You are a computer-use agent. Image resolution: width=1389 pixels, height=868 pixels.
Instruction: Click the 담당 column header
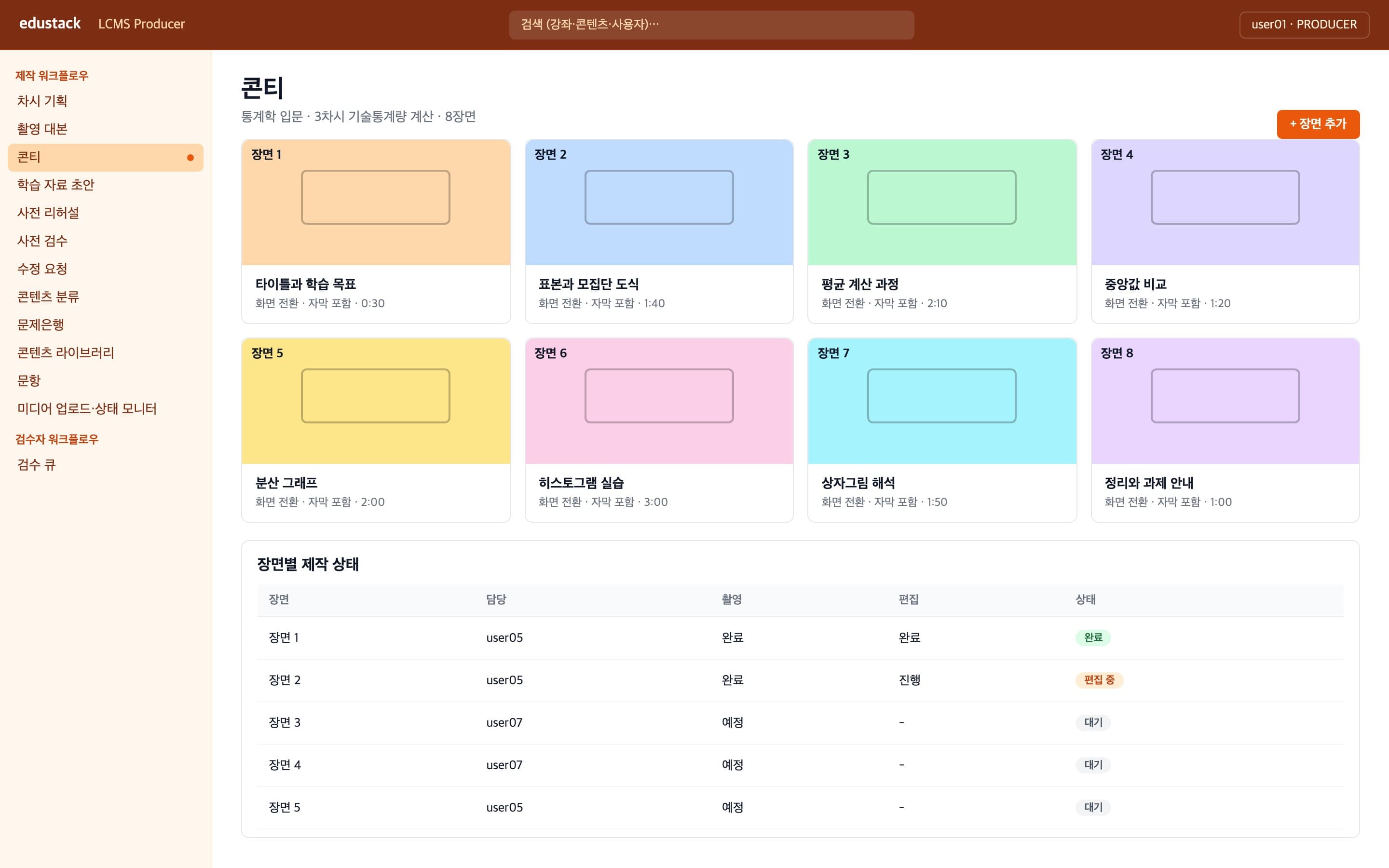(x=496, y=599)
